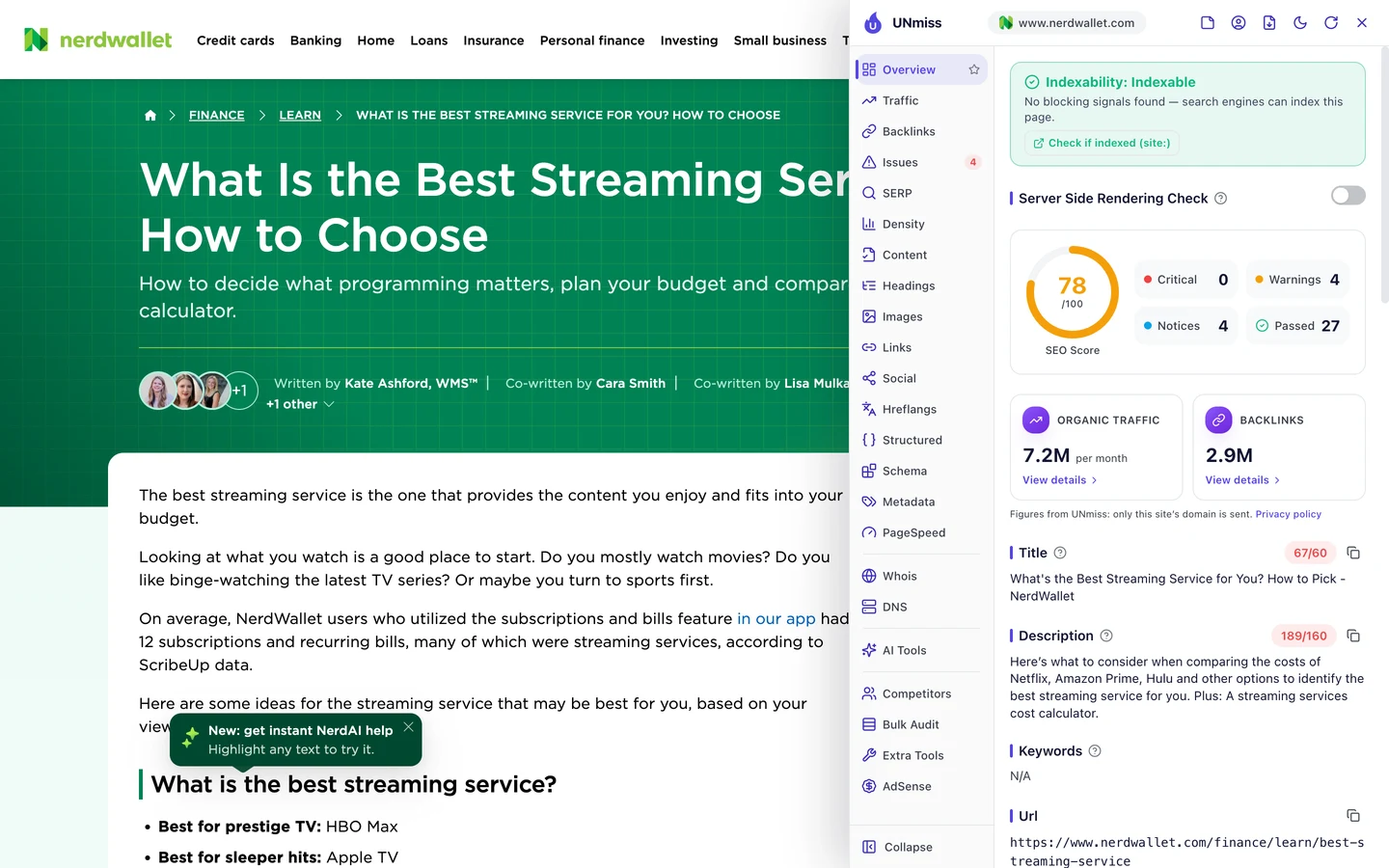Image resolution: width=1389 pixels, height=868 pixels.
Task: Click help icon beside Server Side Rendering Check
Action: (x=1220, y=199)
